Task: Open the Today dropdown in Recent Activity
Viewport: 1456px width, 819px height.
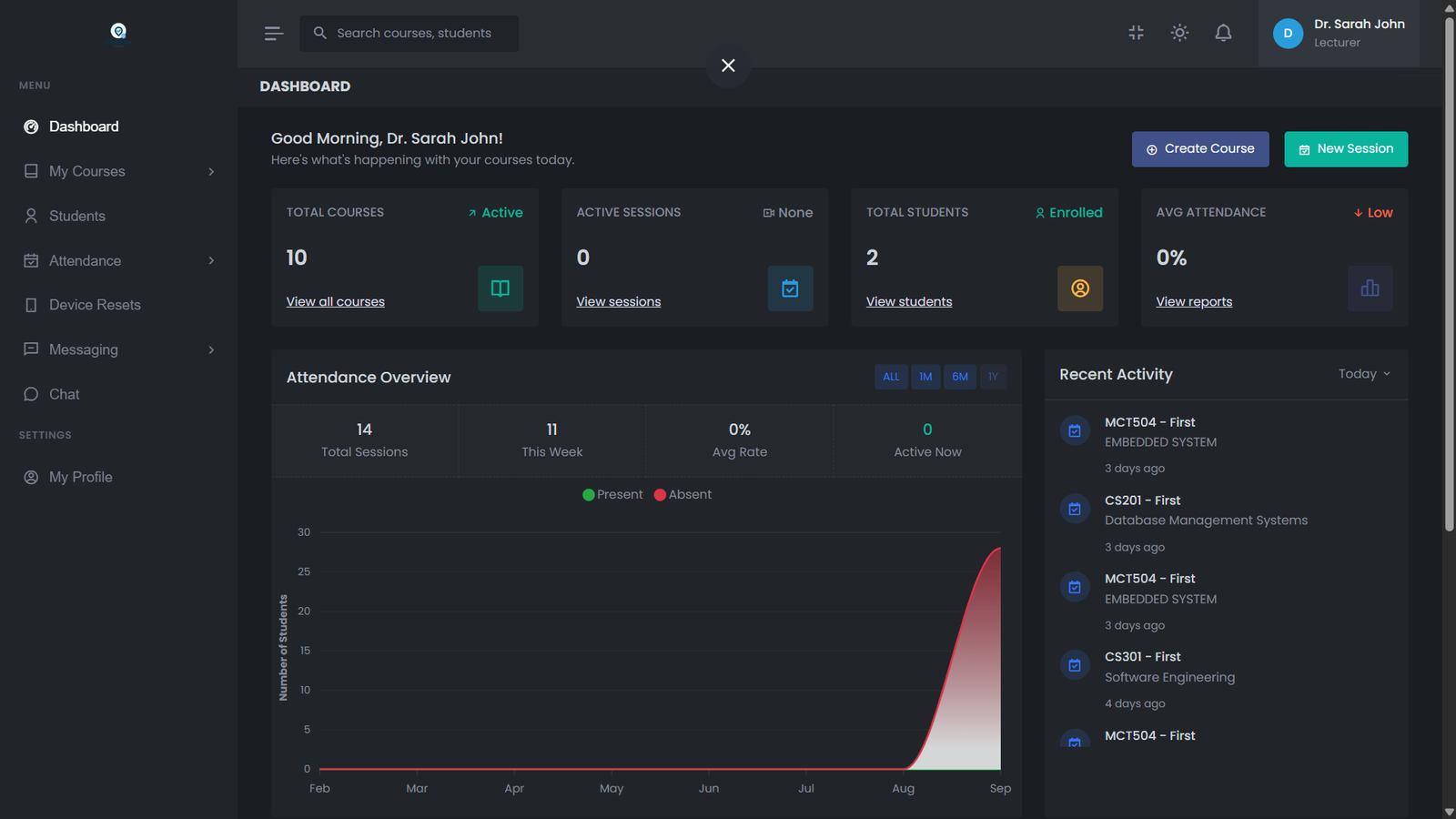Action: click(x=1363, y=374)
